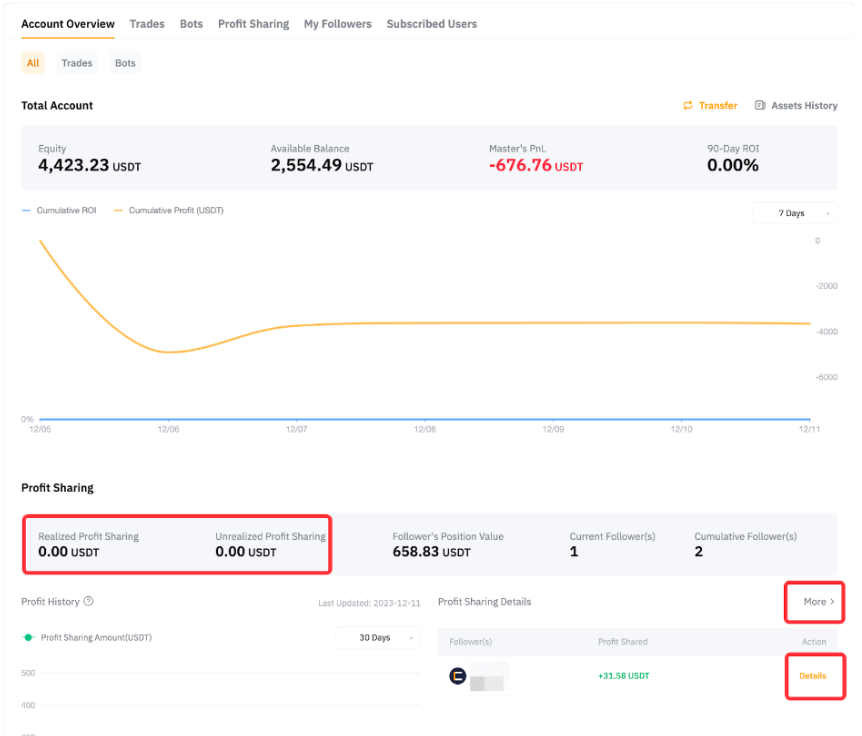Click the Transfer swap icon
Viewport: 862px width, 736px height.
(x=688, y=105)
